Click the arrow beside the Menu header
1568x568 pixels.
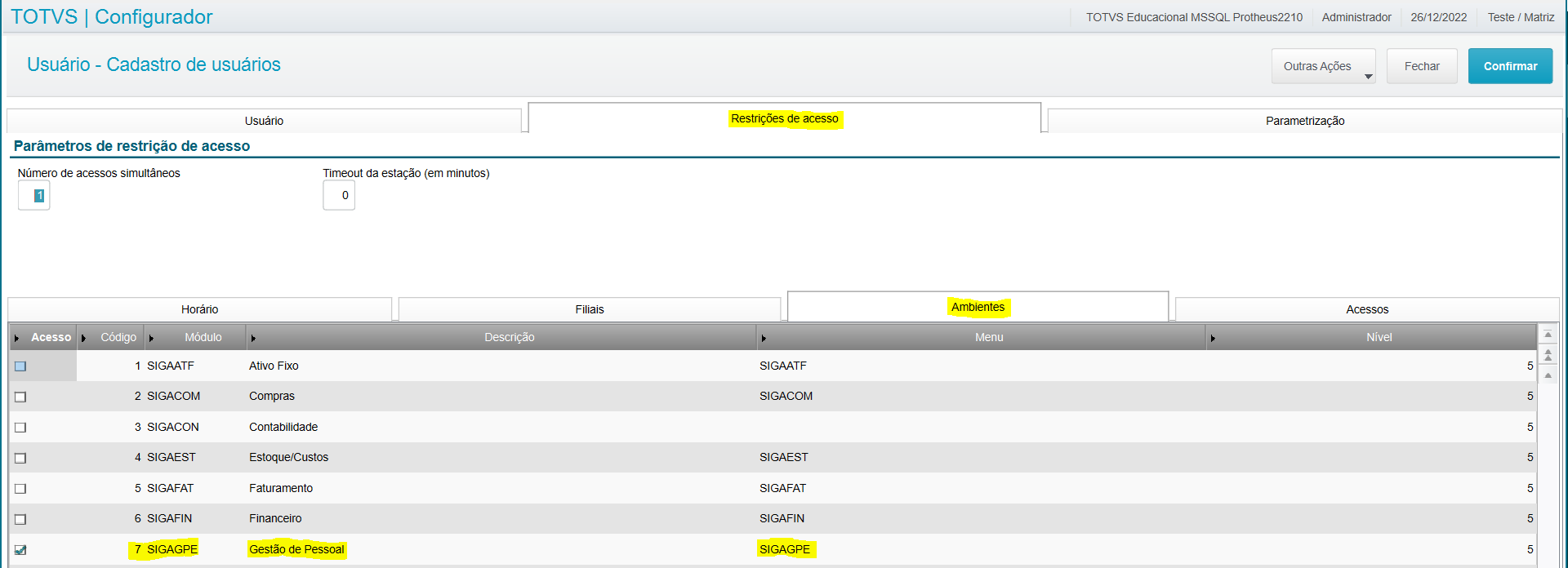764,338
